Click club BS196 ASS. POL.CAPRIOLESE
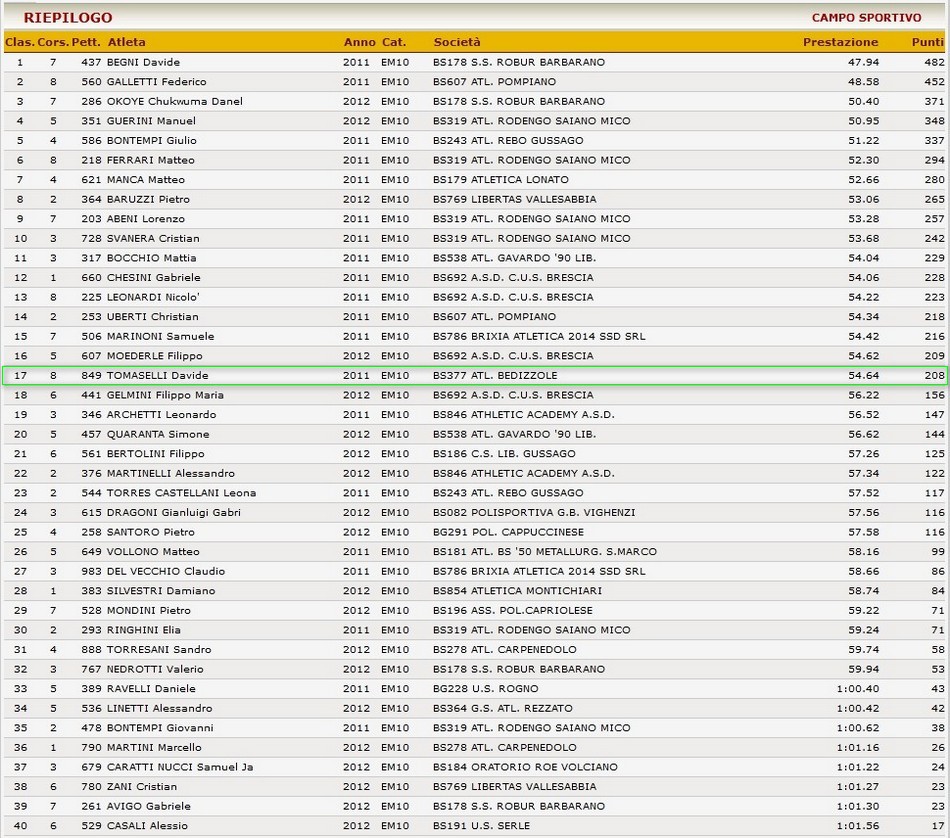950x838 pixels. pyautogui.click(x=513, y=611)
